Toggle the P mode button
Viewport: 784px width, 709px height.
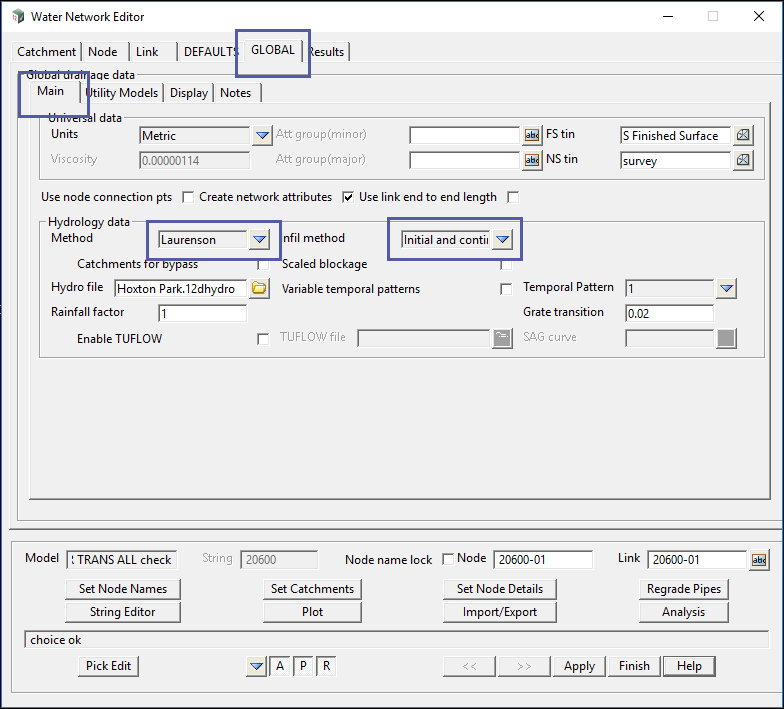point(303,666)
